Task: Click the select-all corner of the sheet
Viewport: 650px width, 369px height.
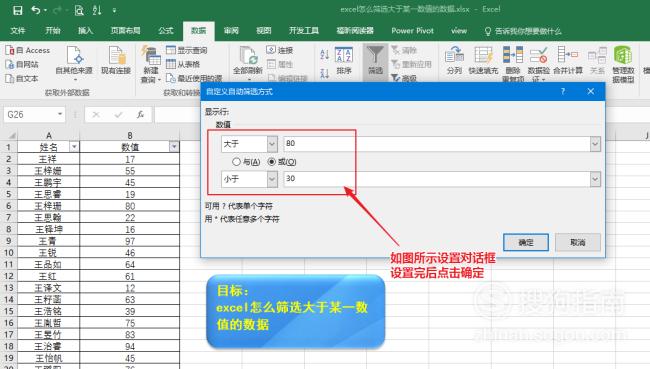Action: point(11,136)
